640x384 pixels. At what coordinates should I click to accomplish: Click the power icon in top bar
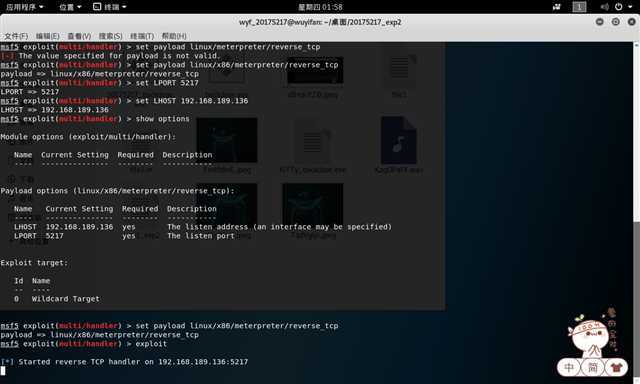[x=619, y=7]
